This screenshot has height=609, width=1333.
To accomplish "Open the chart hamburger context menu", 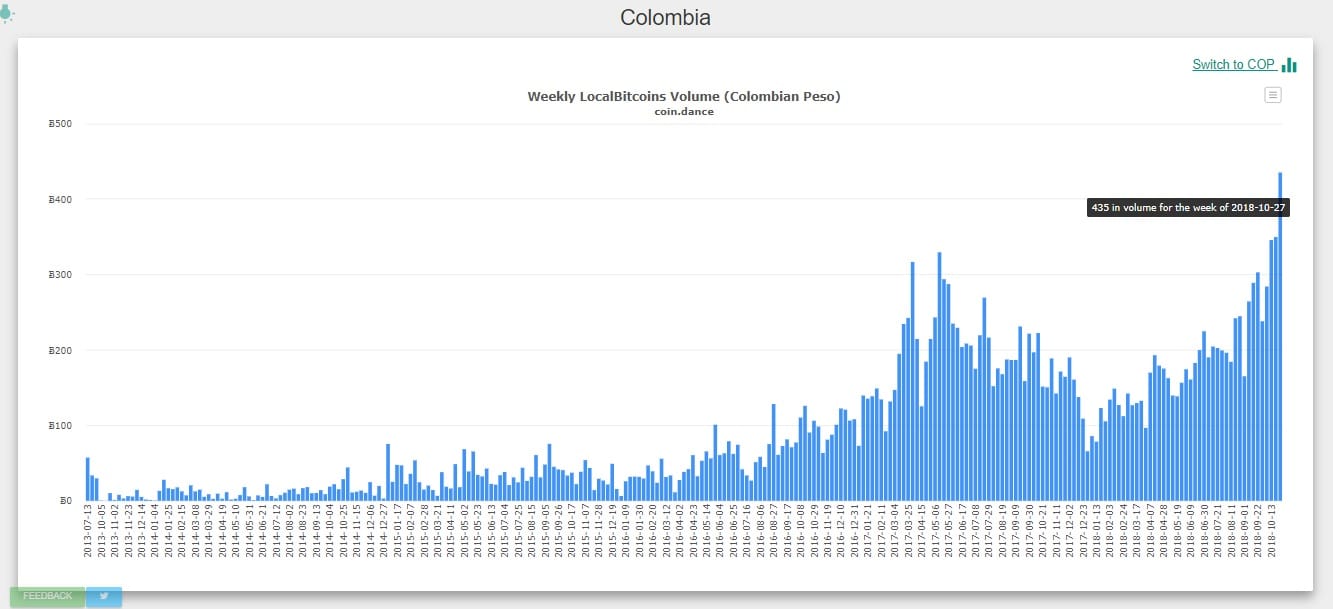I will click(1273, 95).
